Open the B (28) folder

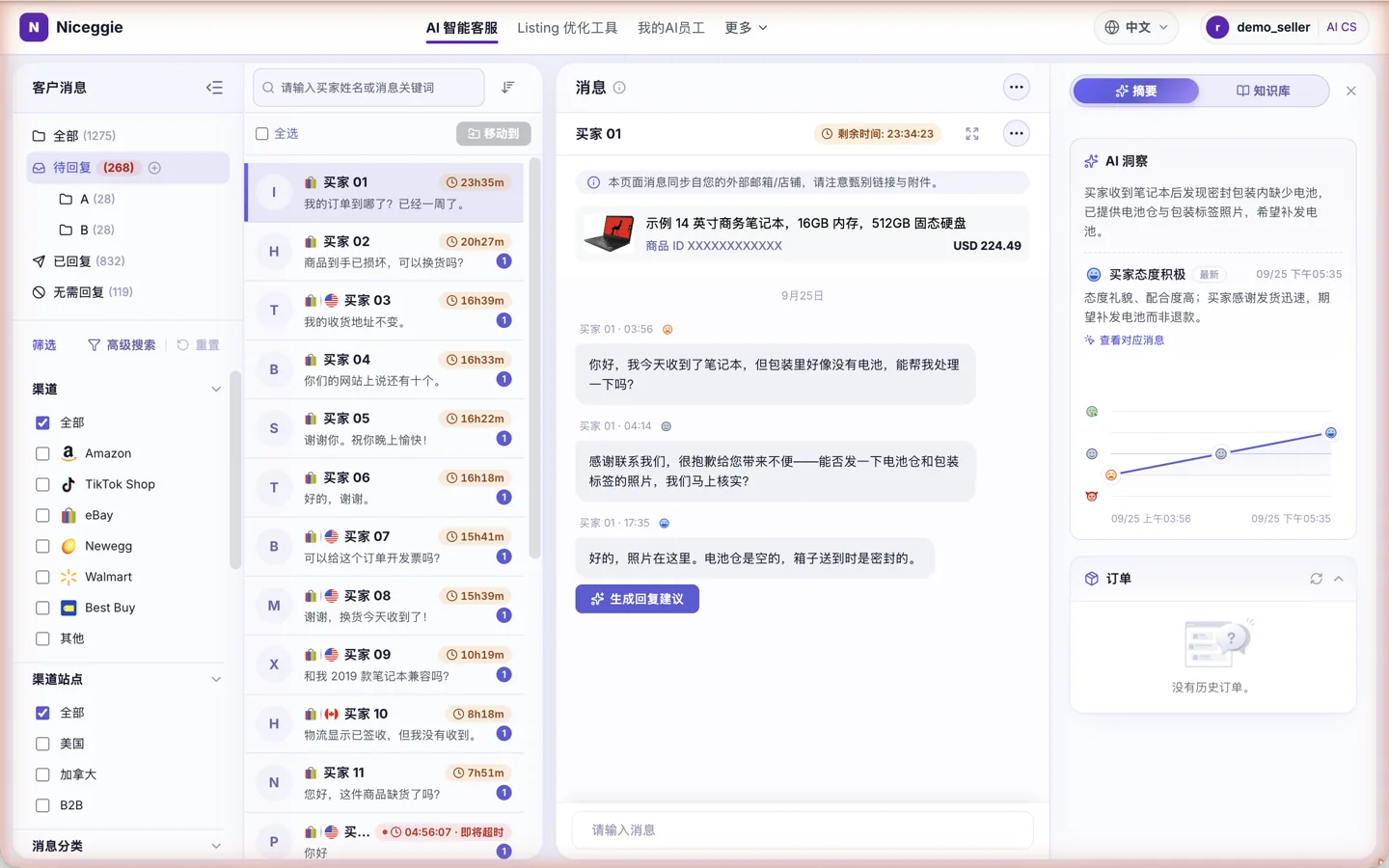[87, 231]
